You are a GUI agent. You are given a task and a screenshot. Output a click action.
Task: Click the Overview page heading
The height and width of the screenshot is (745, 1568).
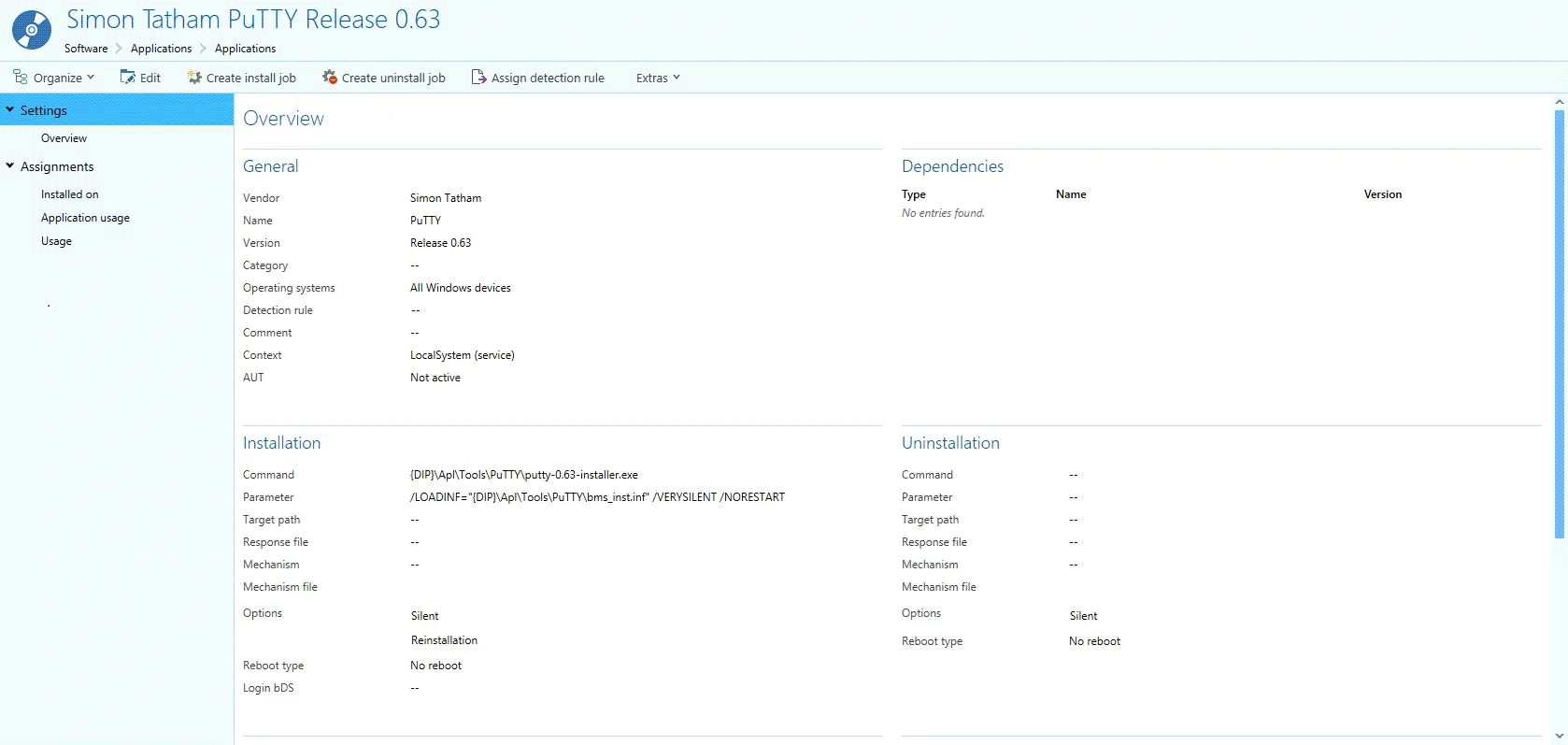pos(283,119)
